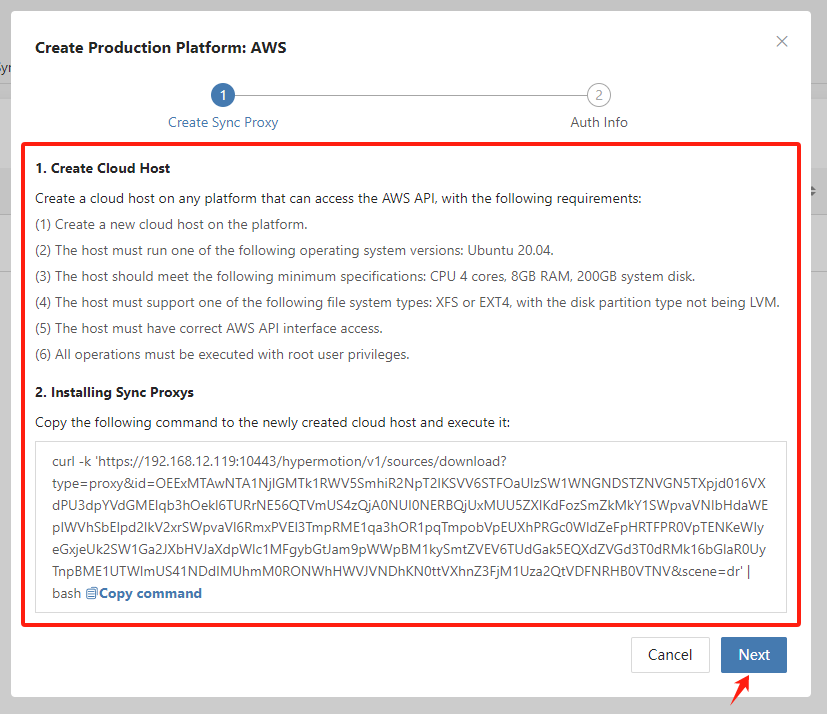Click the Create Cloud Host heading
The width and height of the screenshot is (827, 714).
[x=102, y=168]
